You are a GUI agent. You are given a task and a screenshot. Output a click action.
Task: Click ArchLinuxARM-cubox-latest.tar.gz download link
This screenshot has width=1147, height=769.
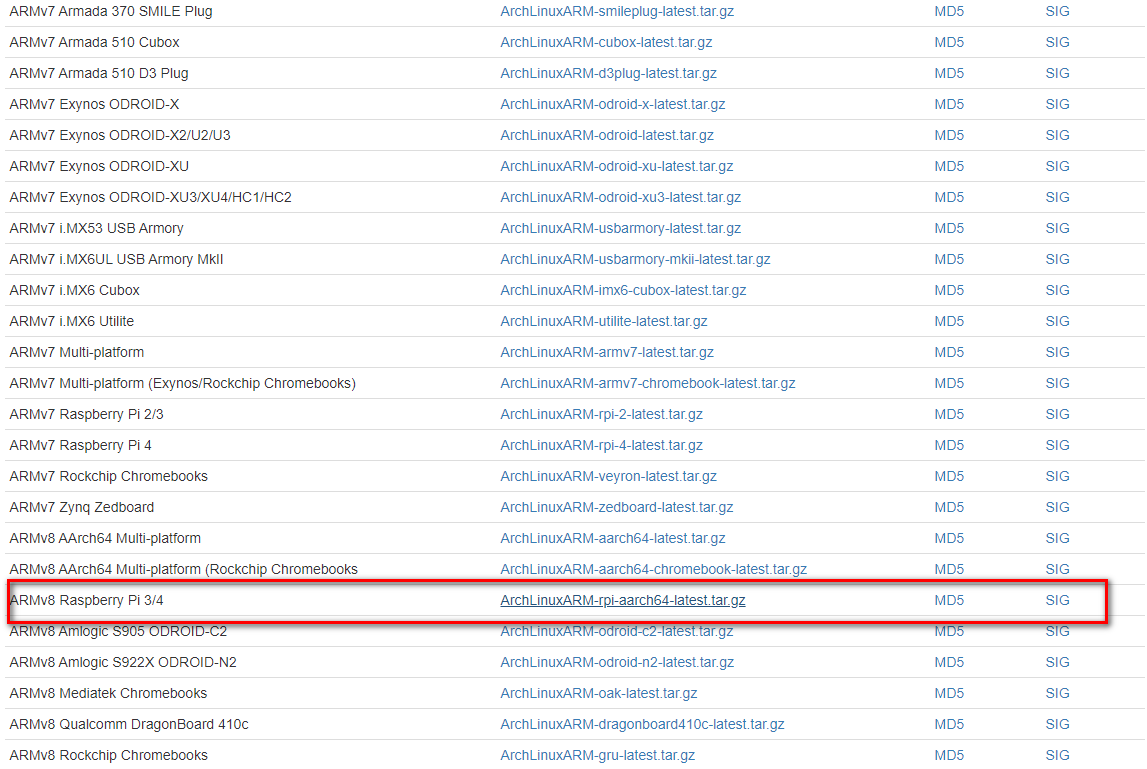[x=606, y=42]
